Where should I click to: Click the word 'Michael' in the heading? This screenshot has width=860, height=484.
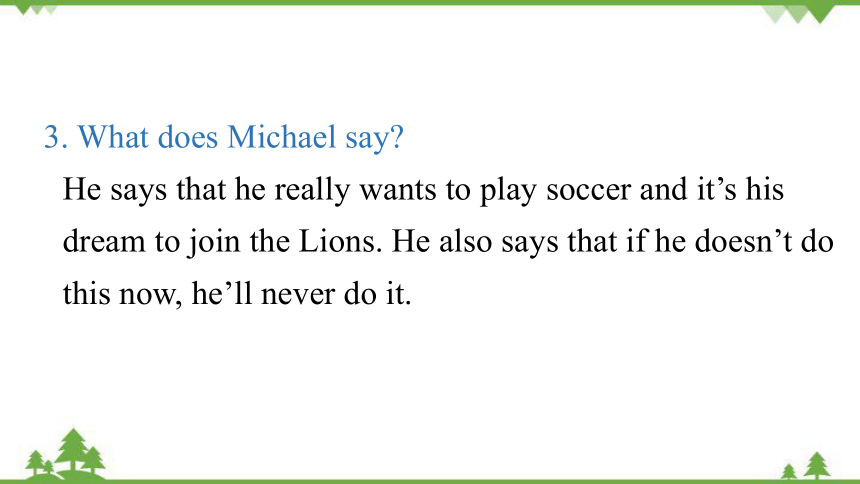point(282,137)
